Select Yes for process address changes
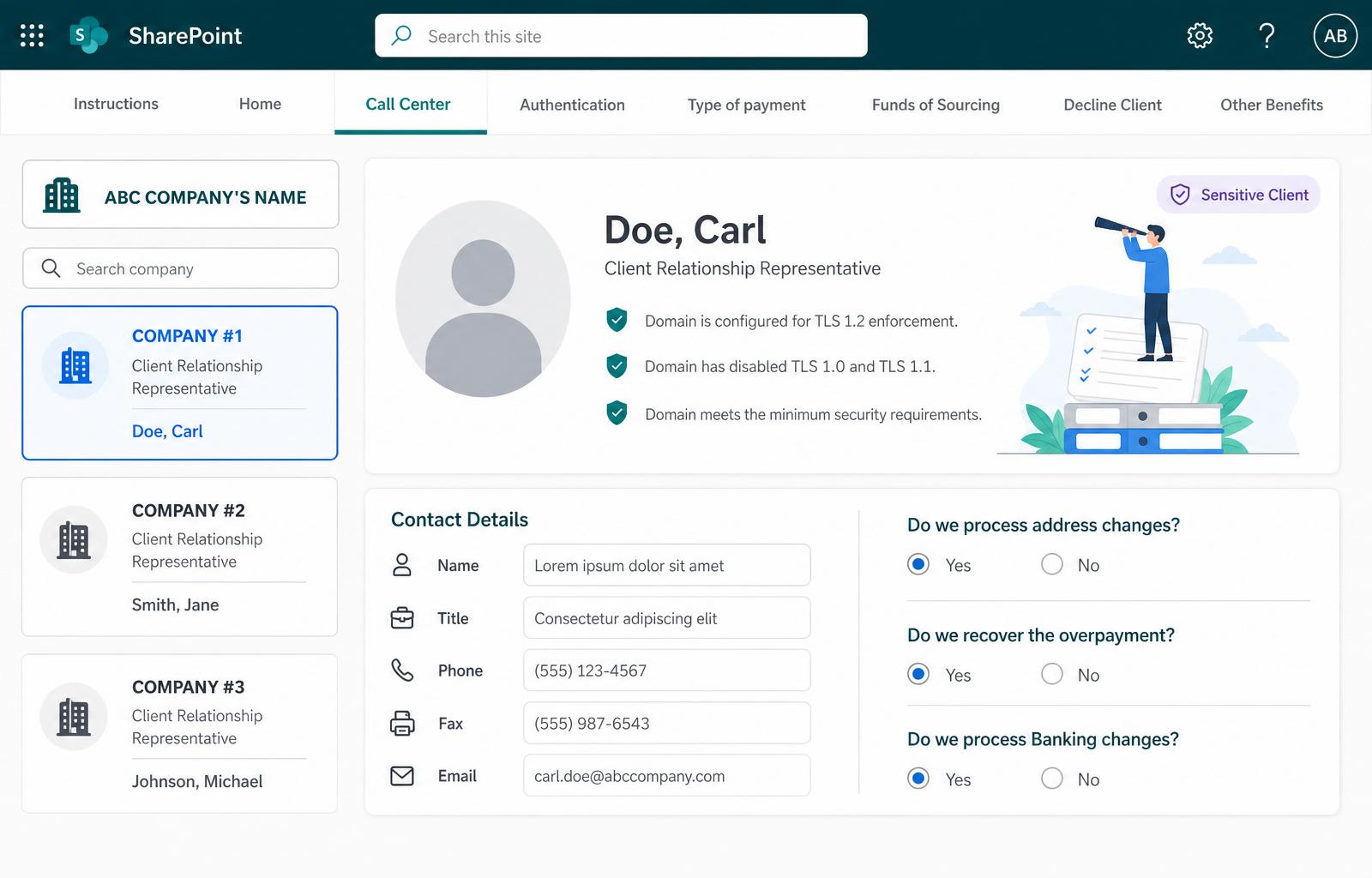The width and height of the screenshot is (1372, 878). point(918,564)
